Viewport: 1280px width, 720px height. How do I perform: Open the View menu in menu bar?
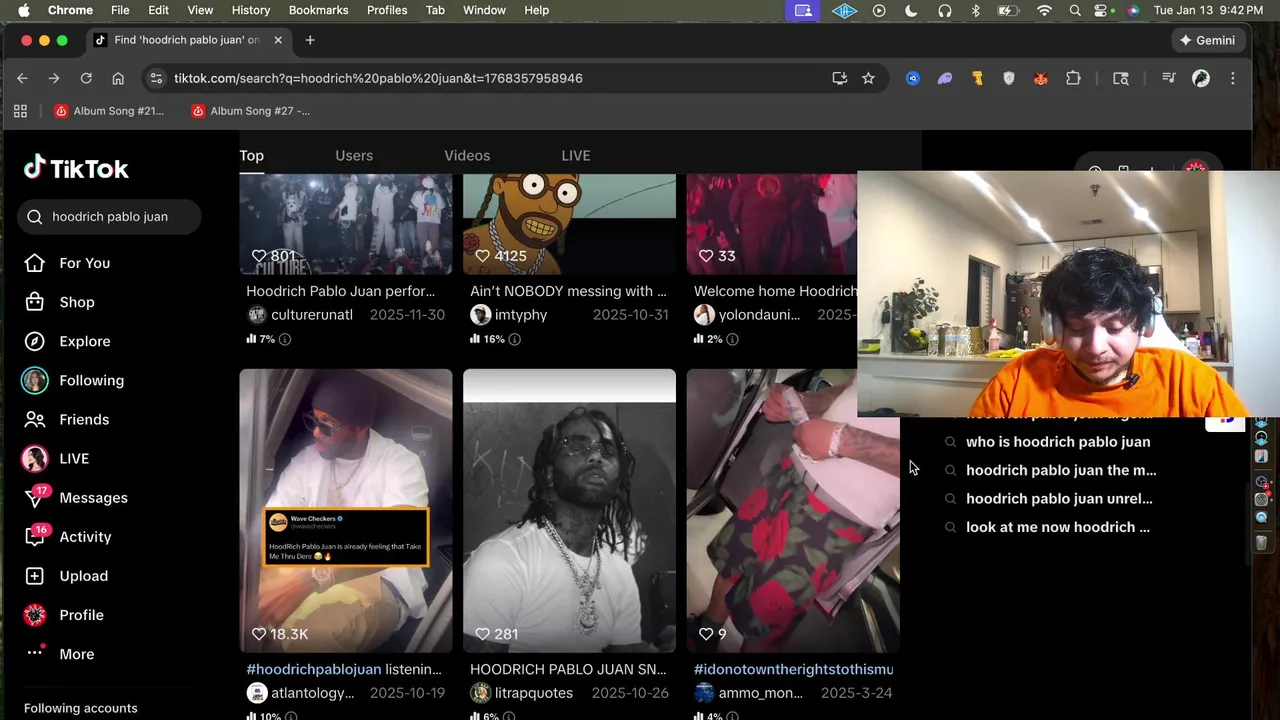click(x=200, y=10)
